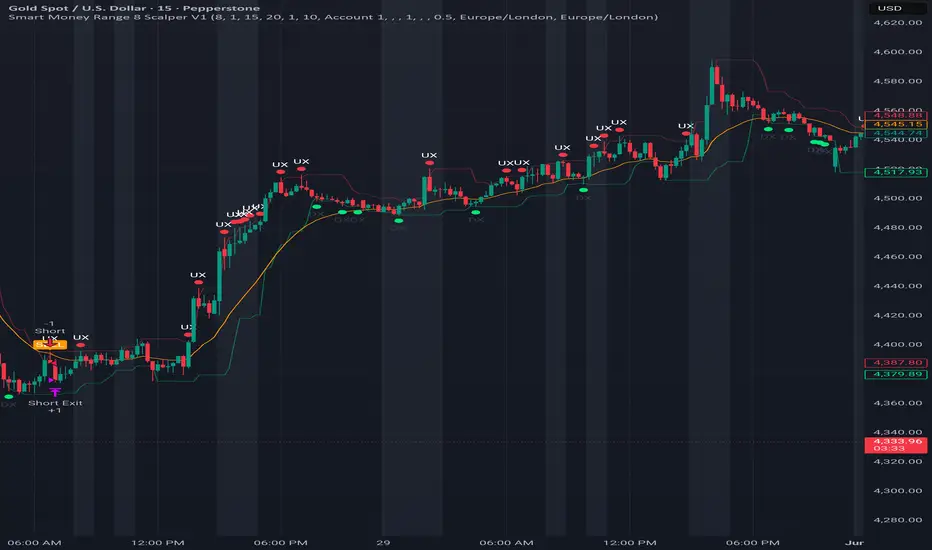The image size is (932, 550).
Task: Select the green 4,544.74 price tag
Action: click(895, 133)
